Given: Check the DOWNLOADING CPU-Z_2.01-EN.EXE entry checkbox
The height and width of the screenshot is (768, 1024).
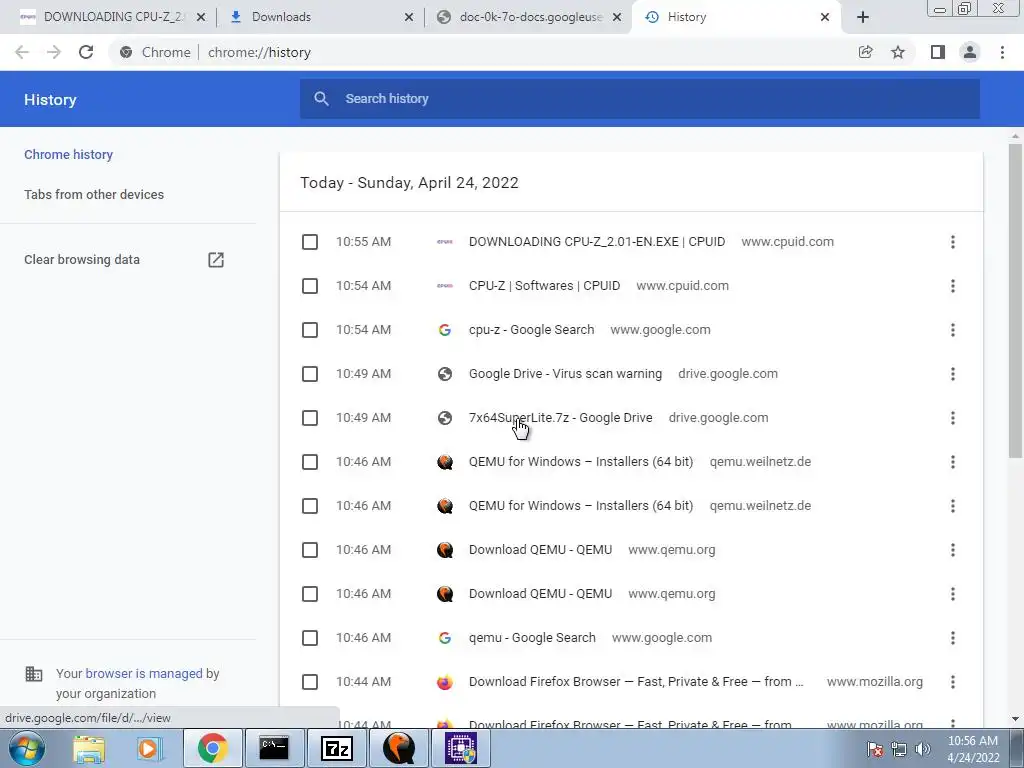Looking at the screenshot, I should pyautogui.click(x=310, y=242).
